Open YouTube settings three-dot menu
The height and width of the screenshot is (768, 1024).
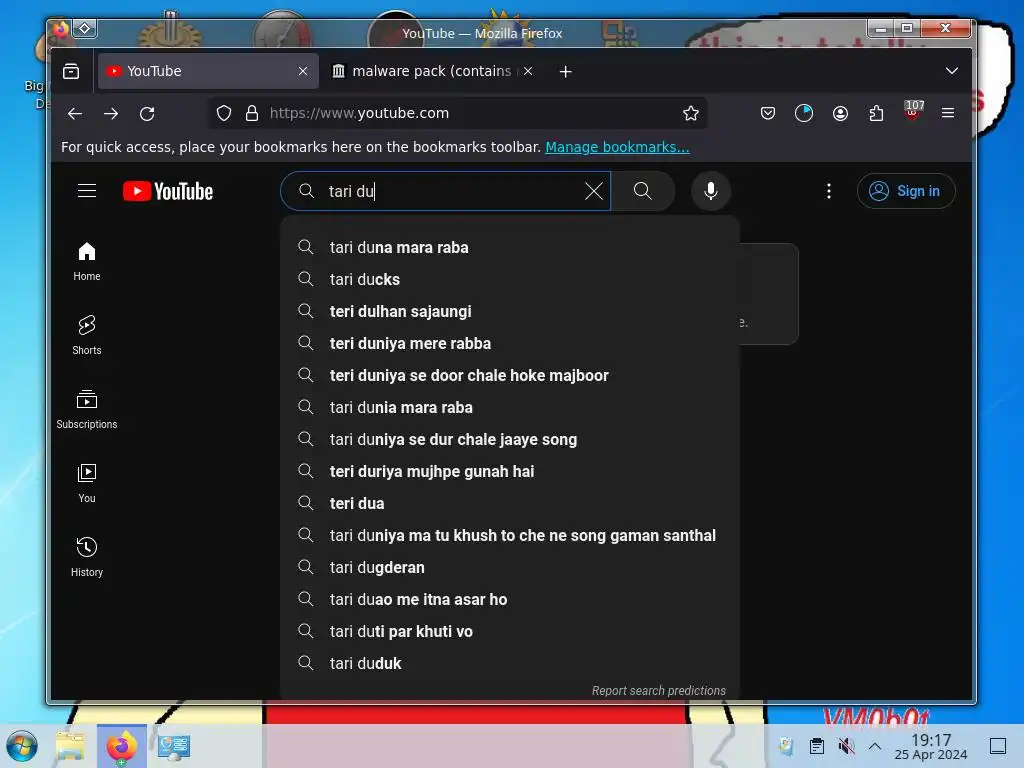(x=829, y=191)
